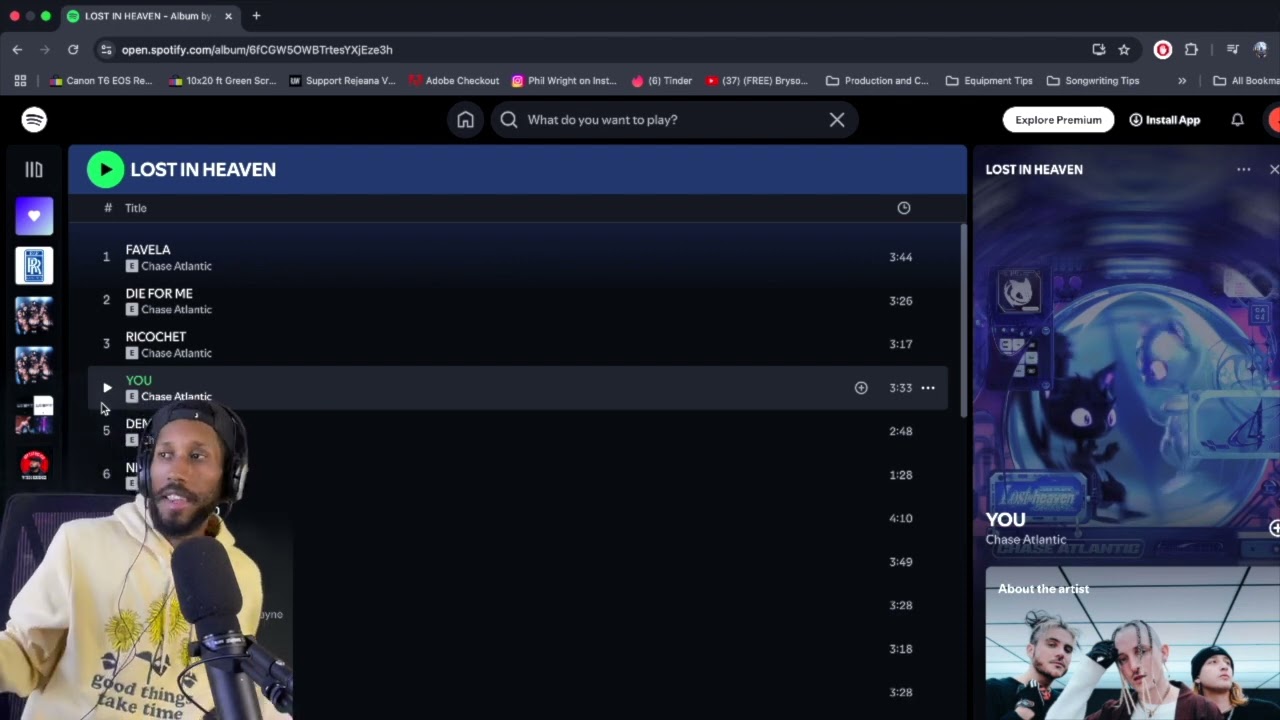This screenshot has width=1280, height=720.
Task: Click the Spotify logo icon
Action: (34, 119)
